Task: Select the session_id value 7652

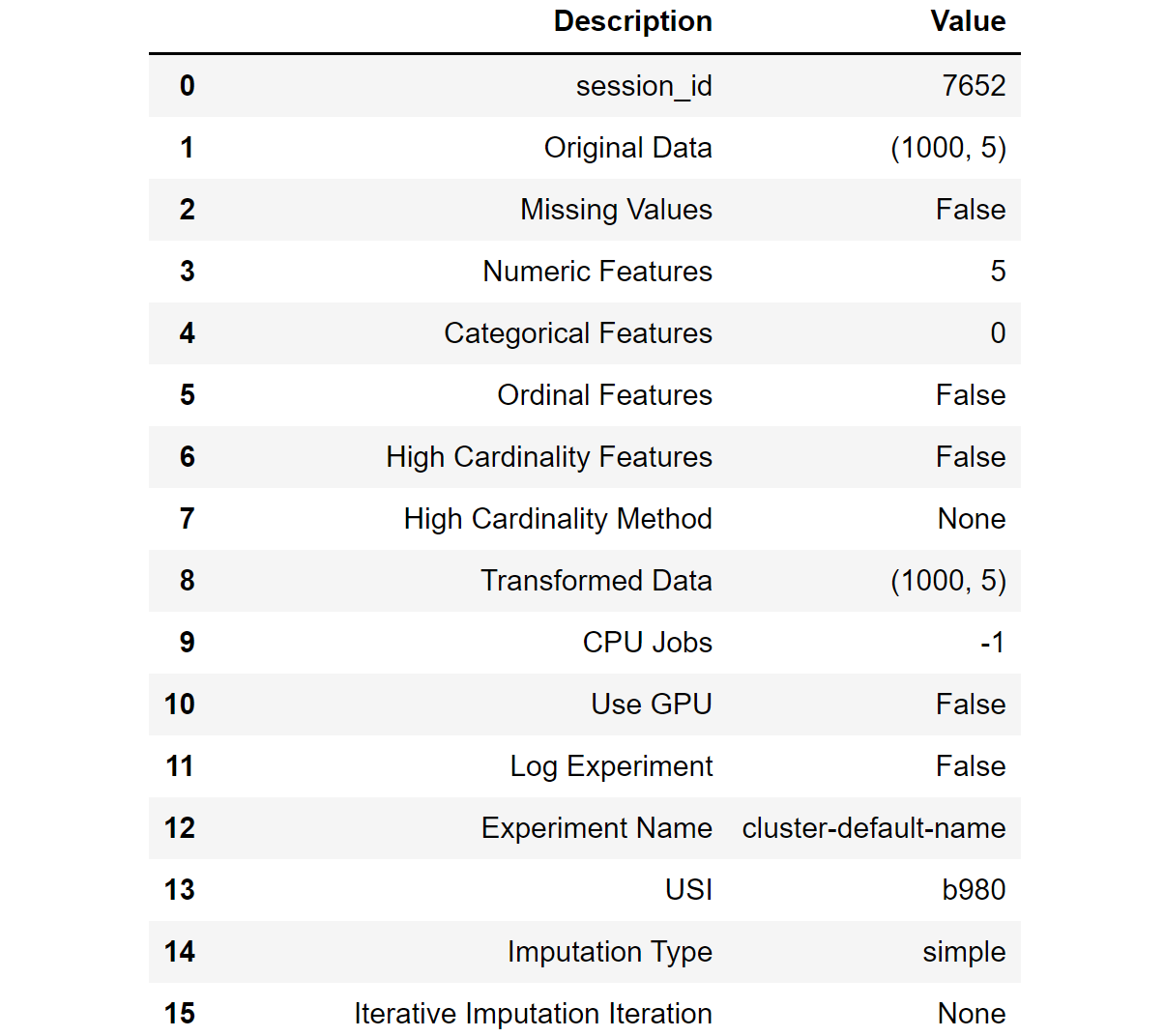Action: [974, 86]
